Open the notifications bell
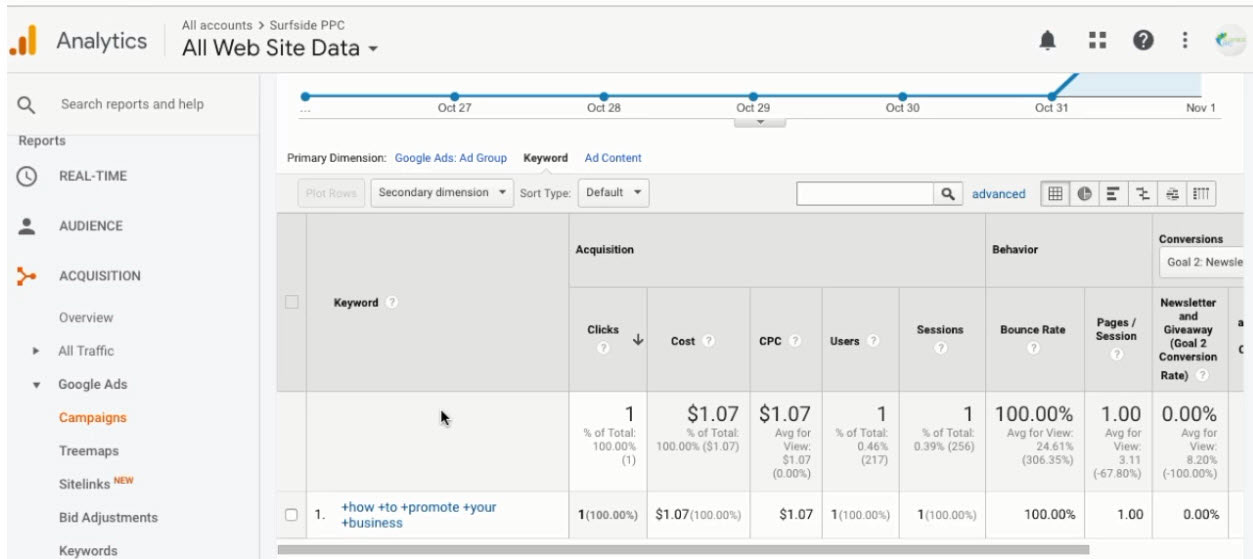 click(x=1048, y=41)
